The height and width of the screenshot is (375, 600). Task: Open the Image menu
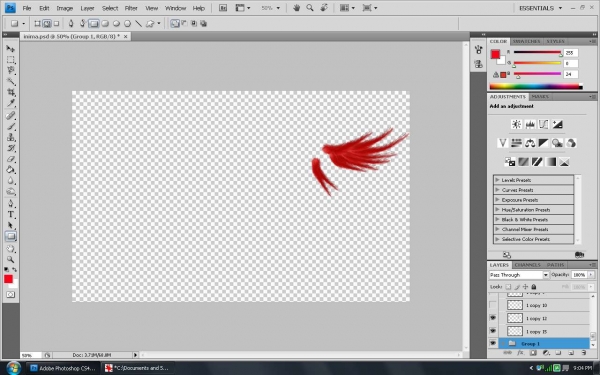[65, 8]
